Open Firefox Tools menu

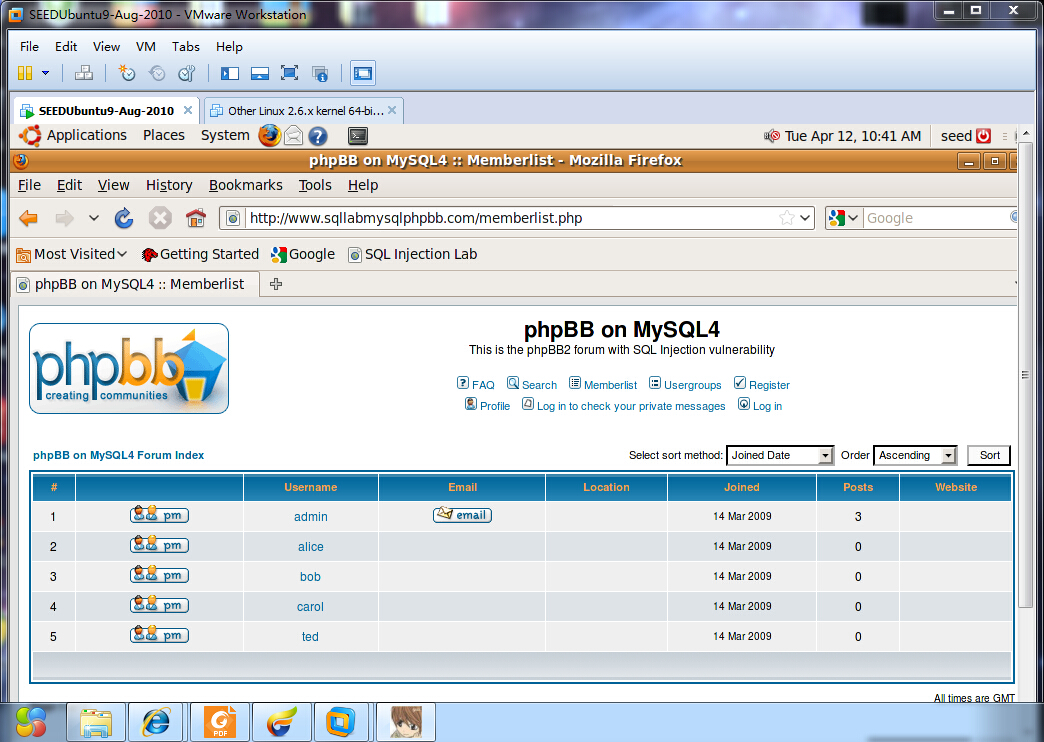point(315,185)
